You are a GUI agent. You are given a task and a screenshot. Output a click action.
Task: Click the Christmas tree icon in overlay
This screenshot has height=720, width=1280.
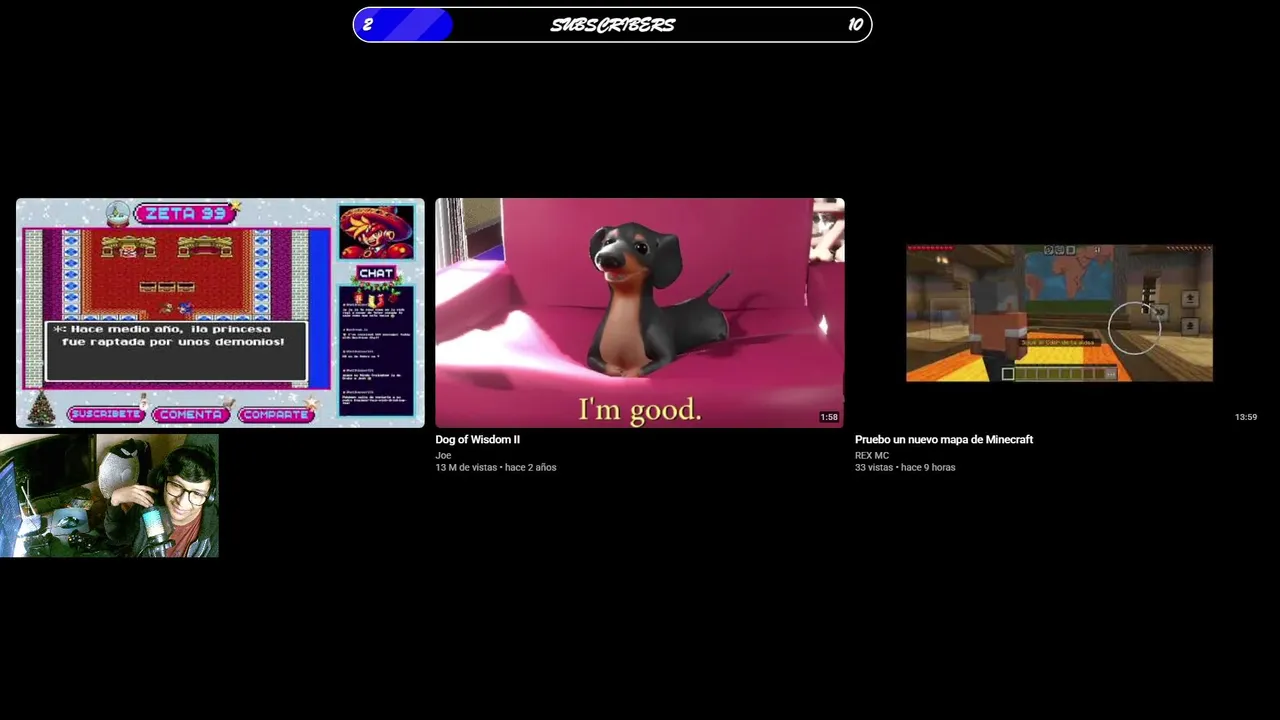pyautogui.click(x=41, y=408)
